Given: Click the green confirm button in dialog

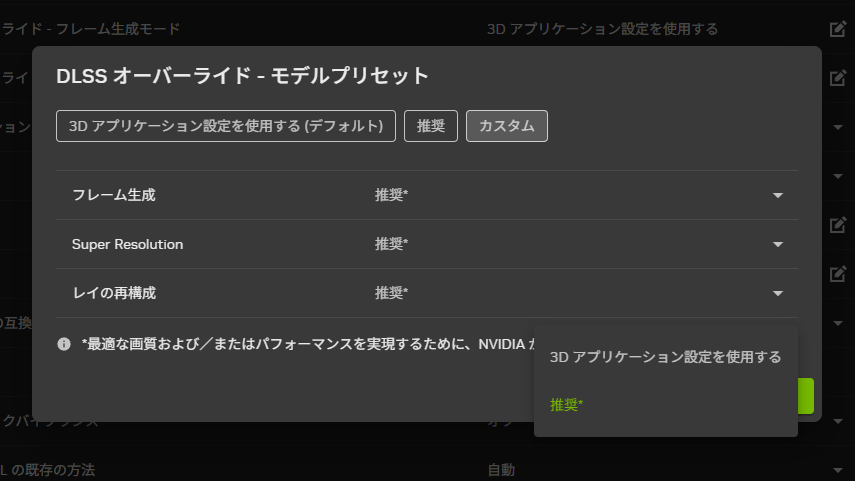Looking at the screenshot, I should (806, 396).
